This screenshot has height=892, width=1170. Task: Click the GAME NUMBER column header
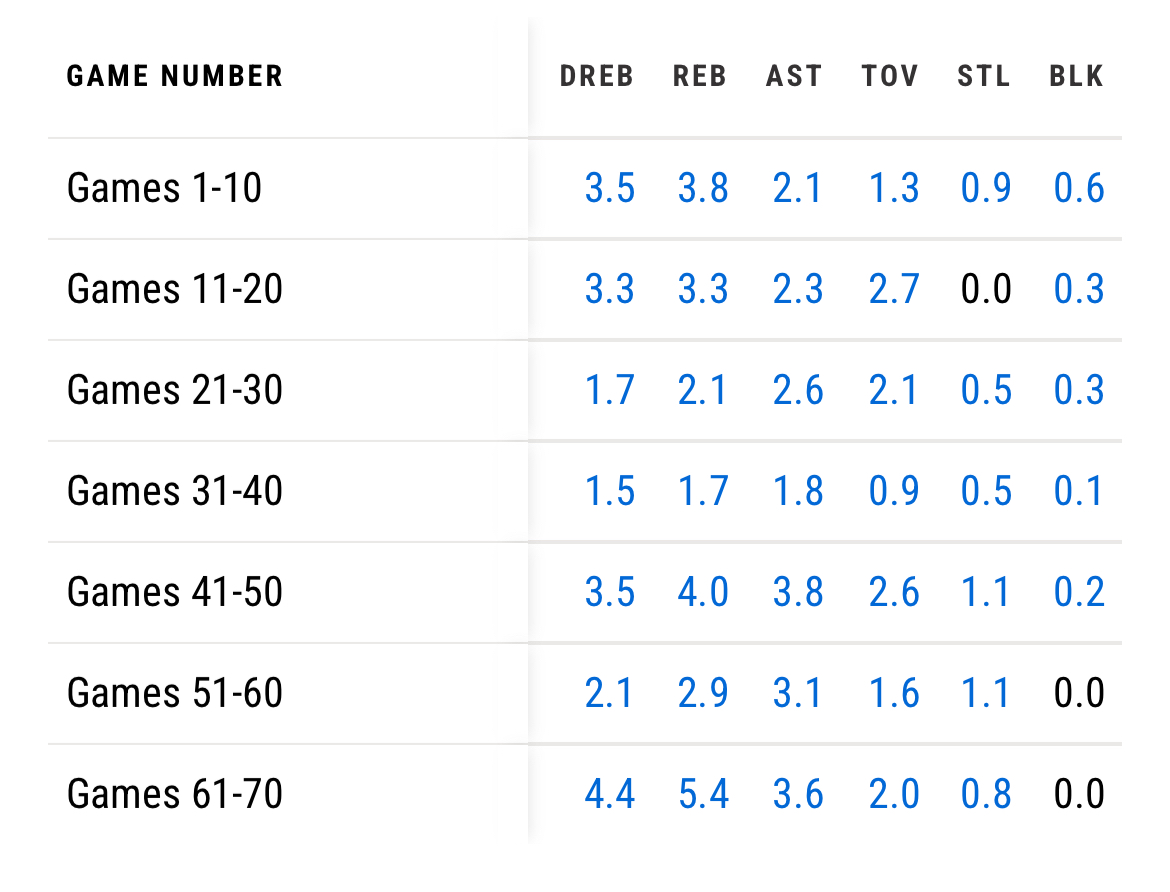175,76
